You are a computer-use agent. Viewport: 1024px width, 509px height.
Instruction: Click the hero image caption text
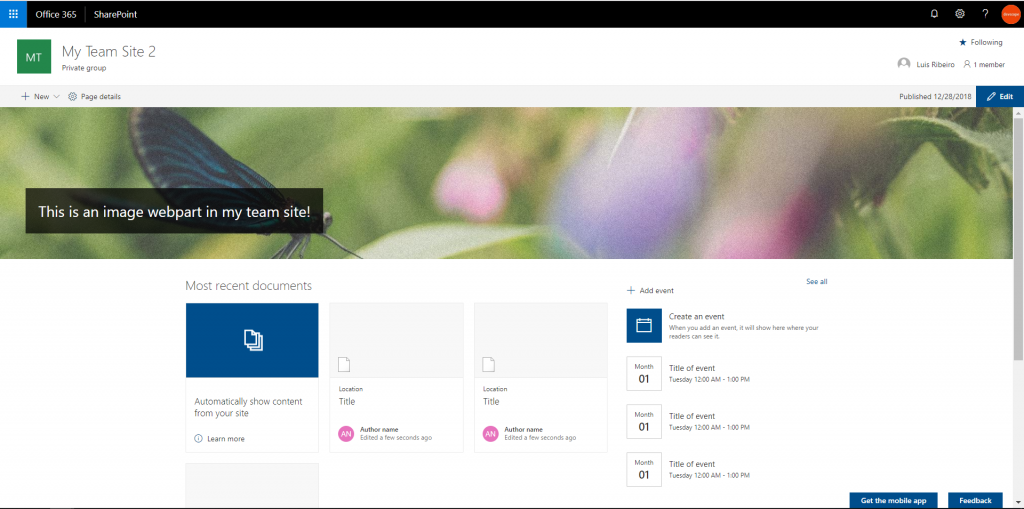[174, 211]
